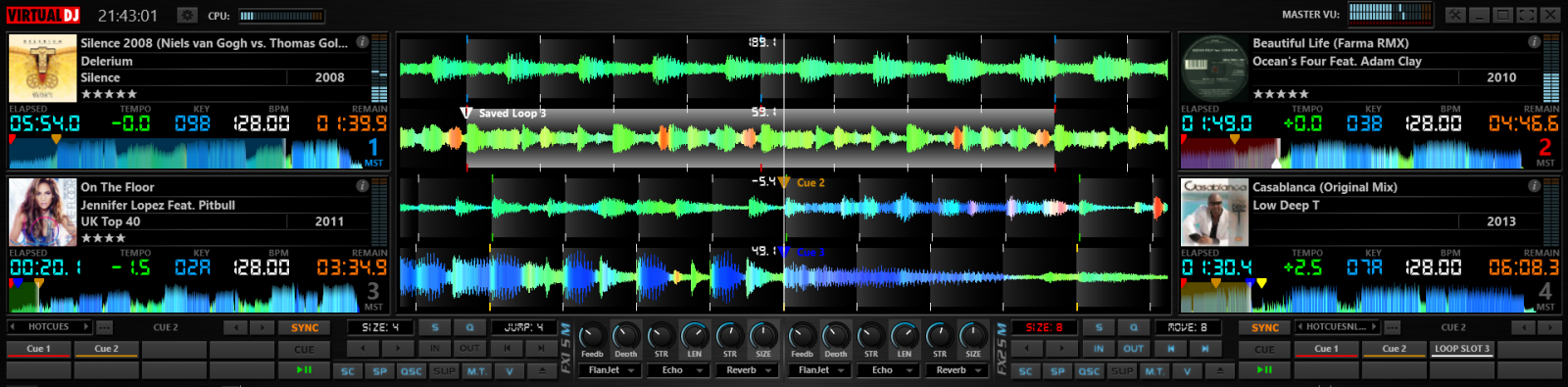Image resolution: width=1568 pixels, height=387 pixels.
Task: Open left HOTCUES pad page selector
Action: 49,327
